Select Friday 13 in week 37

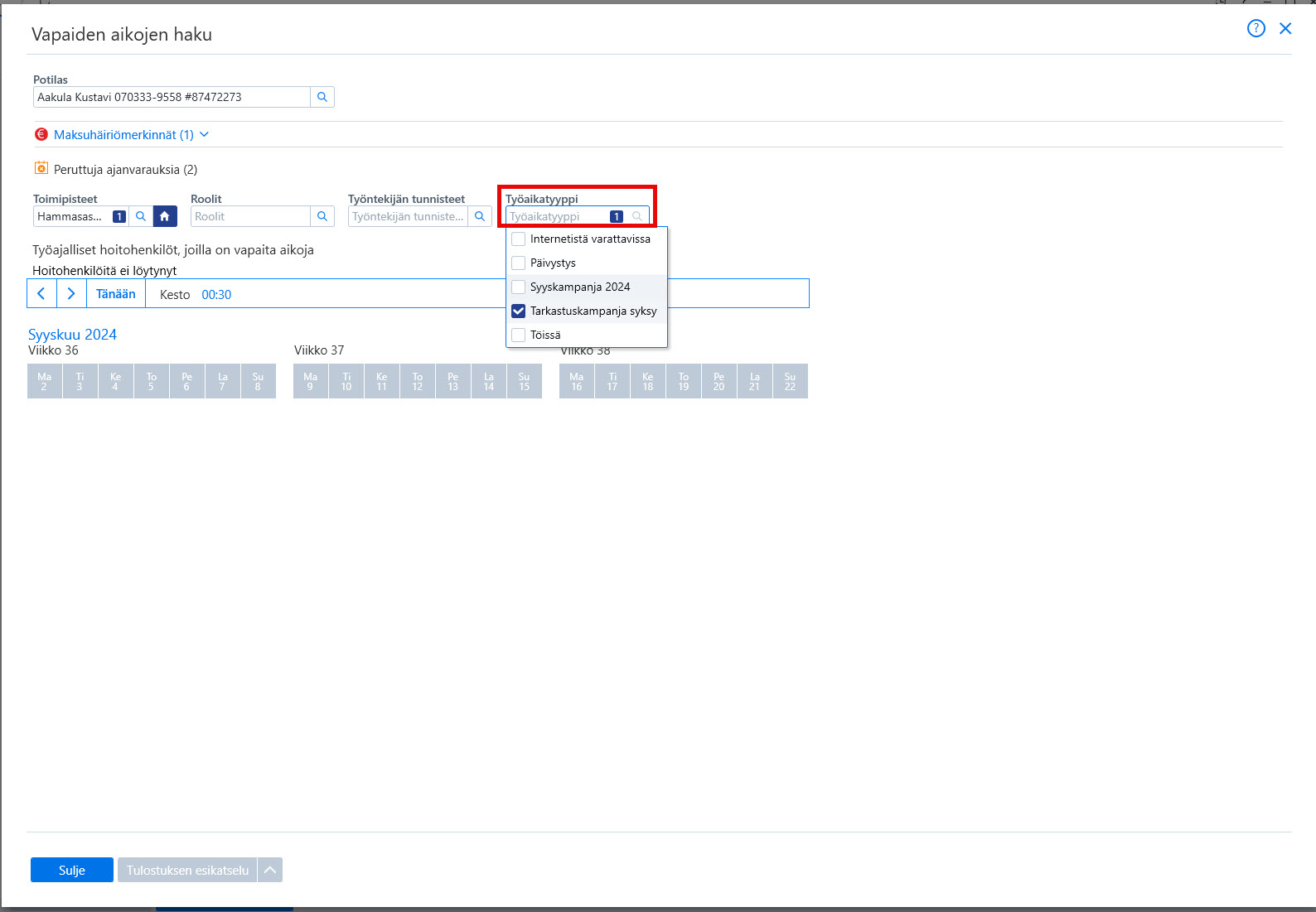click(453, 381)
